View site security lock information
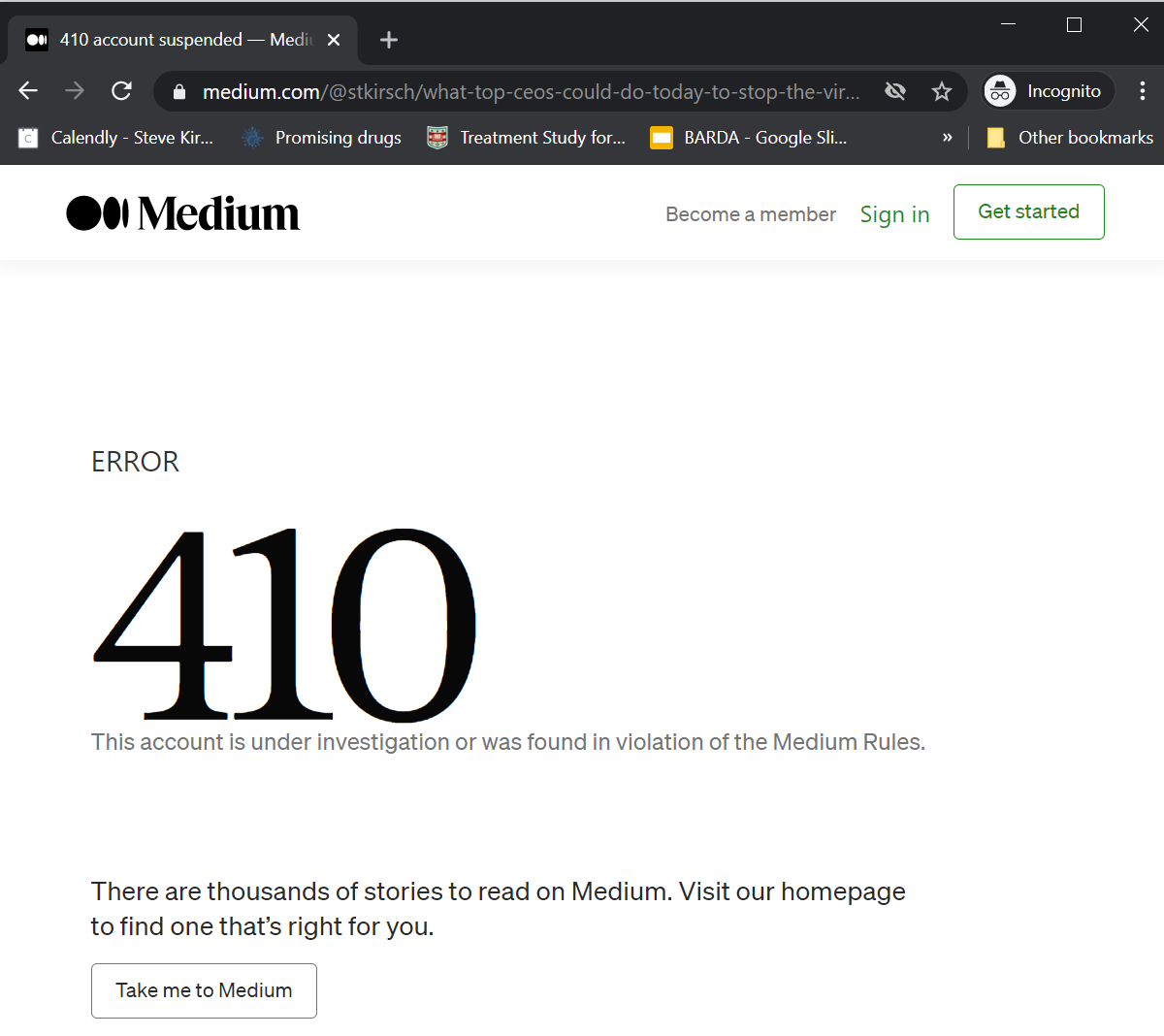The width and height of the screenshot is (1164, 1036). [x=178, y=92]
